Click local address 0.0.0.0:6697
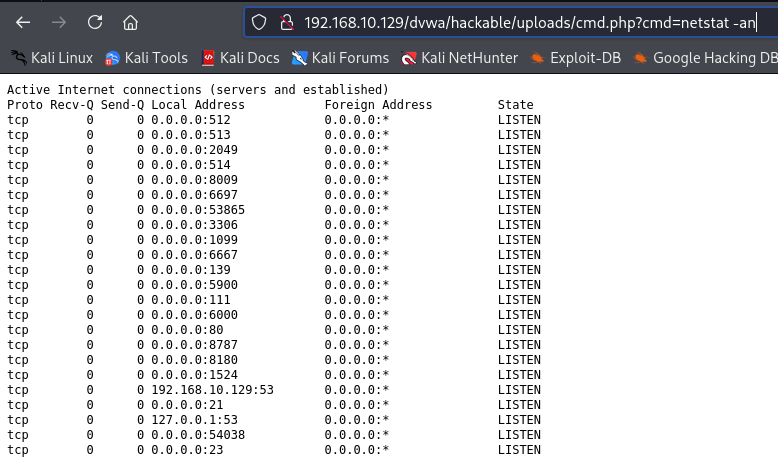The width and height of the screenshot is (778, 458). click(194, 195)
